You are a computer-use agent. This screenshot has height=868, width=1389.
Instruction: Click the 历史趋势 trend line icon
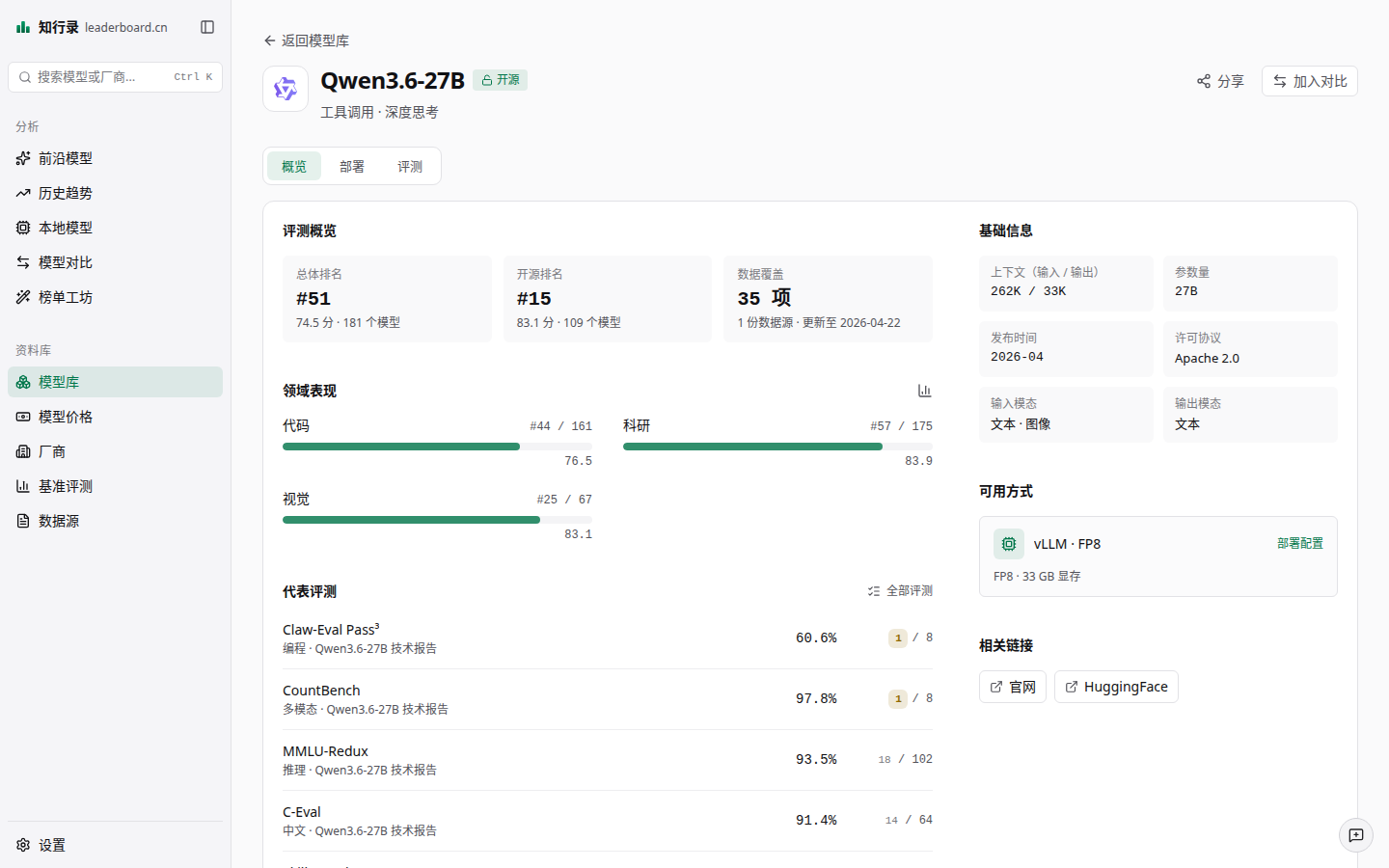(23, 193)
